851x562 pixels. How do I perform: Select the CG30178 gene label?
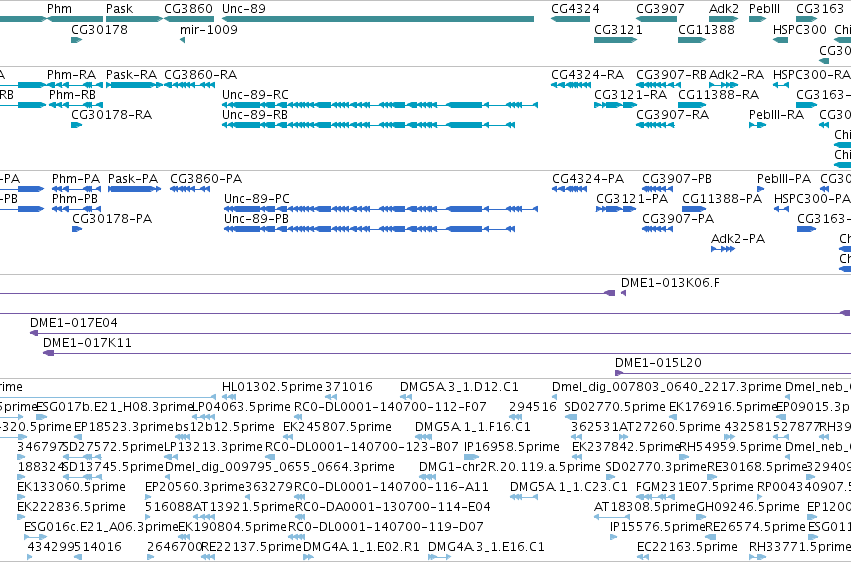tap(99, 29)
